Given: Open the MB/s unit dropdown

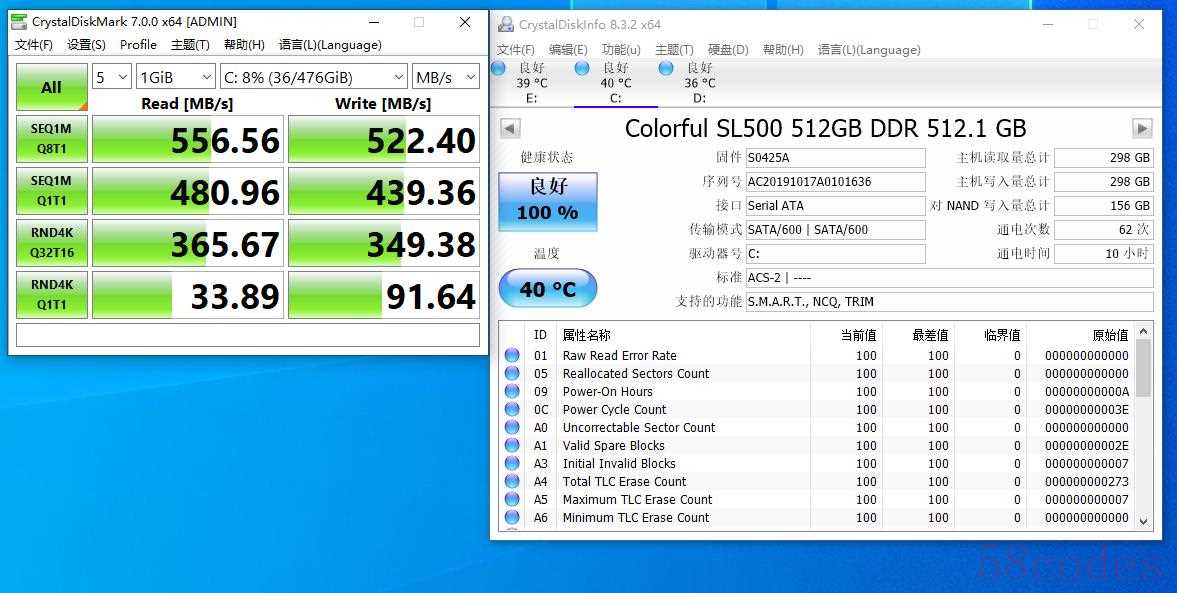Looking at the screenshot, I should [x=445, y=77].
